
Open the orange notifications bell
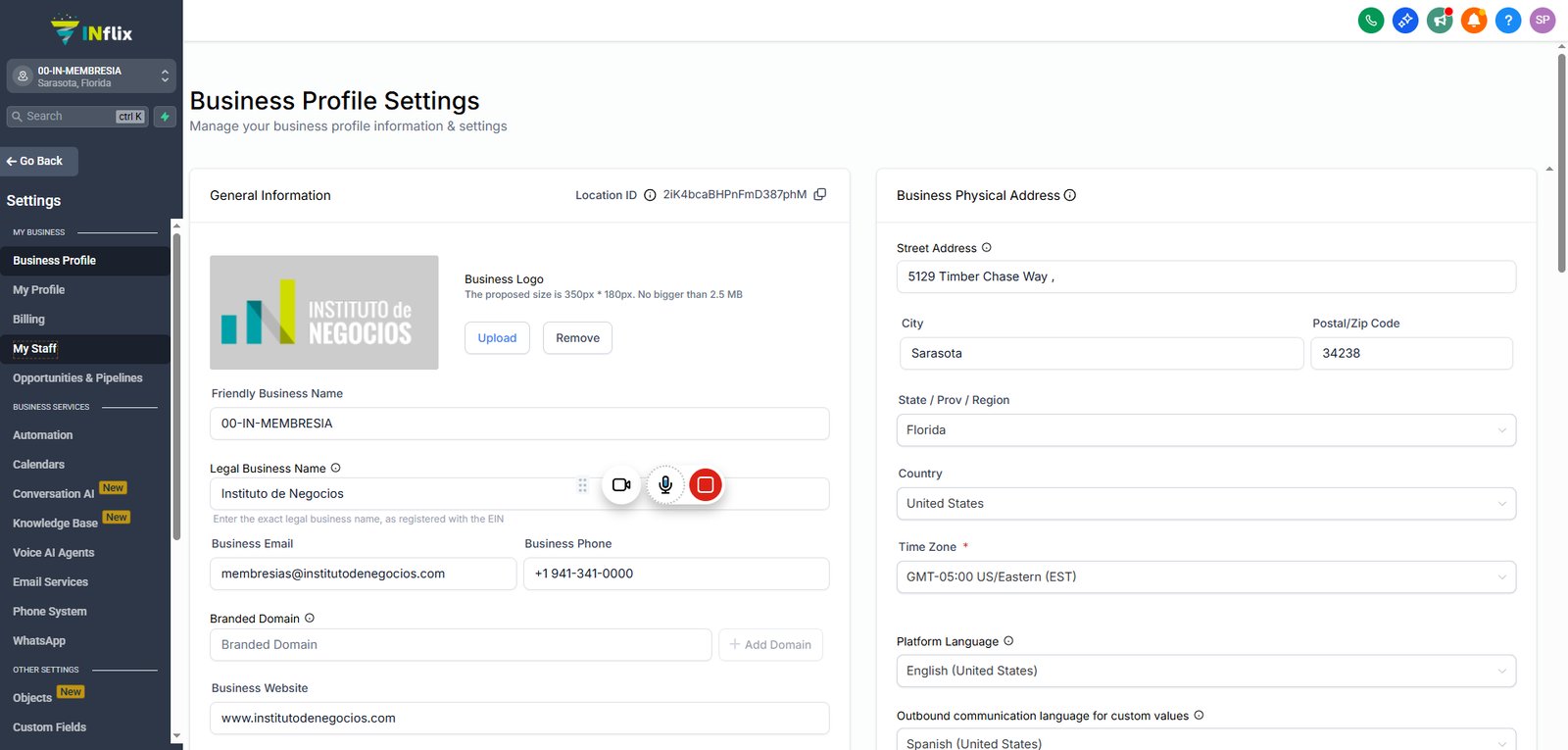tap(1474, 20)
